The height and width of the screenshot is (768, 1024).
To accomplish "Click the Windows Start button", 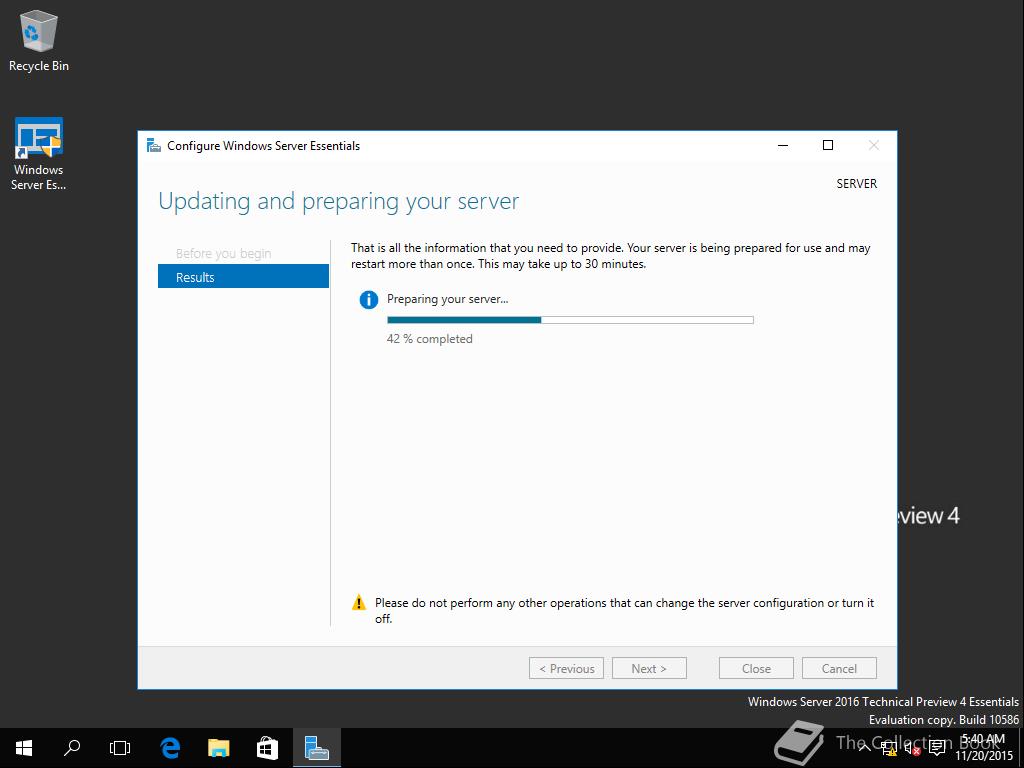I will (x=24, y=748).
